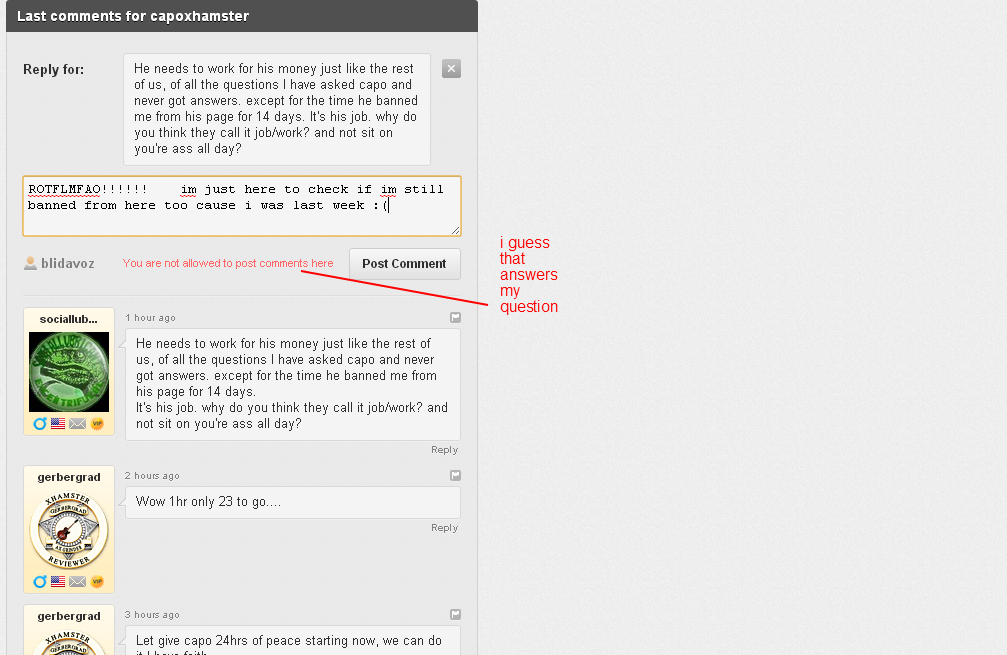Reply to gerbergrad's 'Wow 1hr only' comment
This screenshot has width=1007, height=655.
point(444,528)
